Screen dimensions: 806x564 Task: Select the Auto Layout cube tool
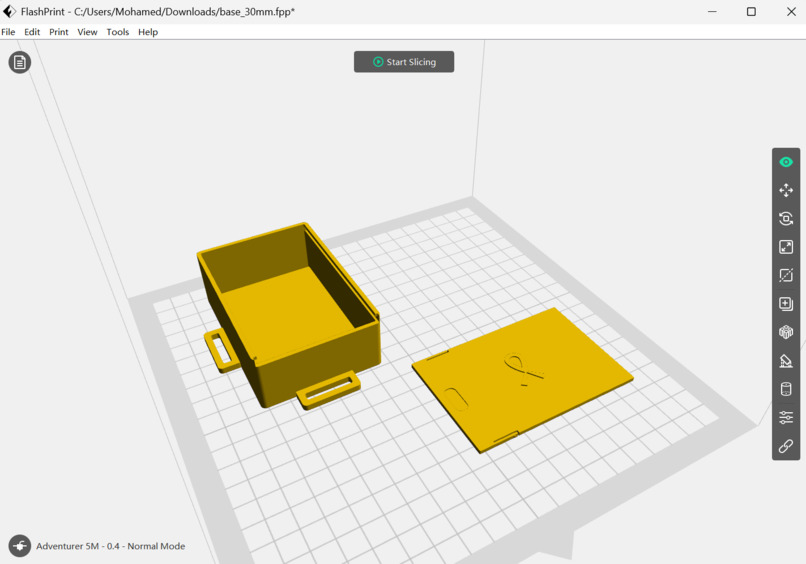coord(785,332)
